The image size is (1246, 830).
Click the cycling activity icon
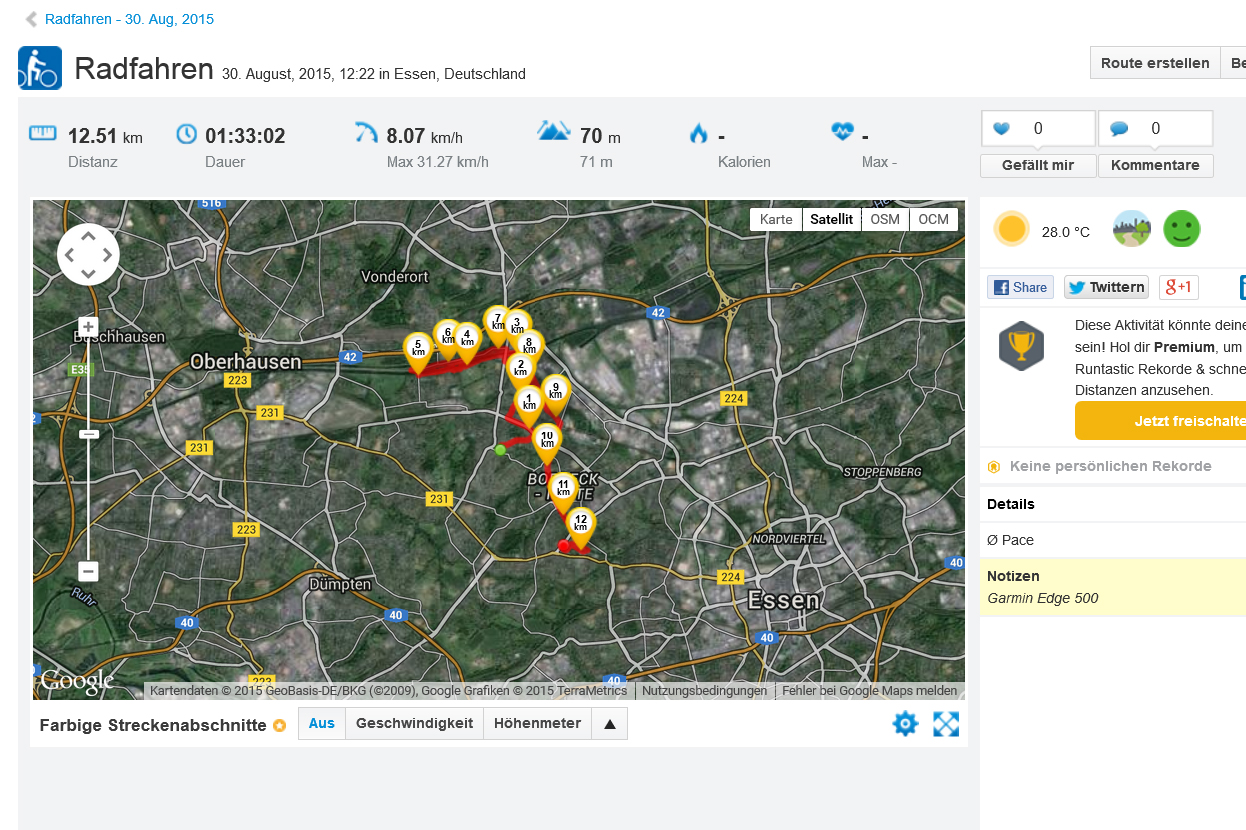point(40,68)
